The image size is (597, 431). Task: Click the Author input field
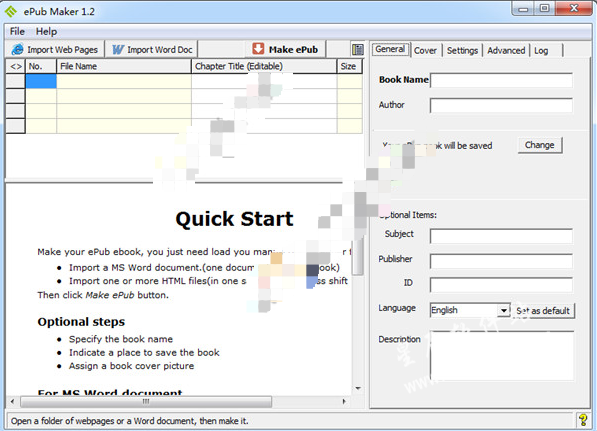(501, 105)
